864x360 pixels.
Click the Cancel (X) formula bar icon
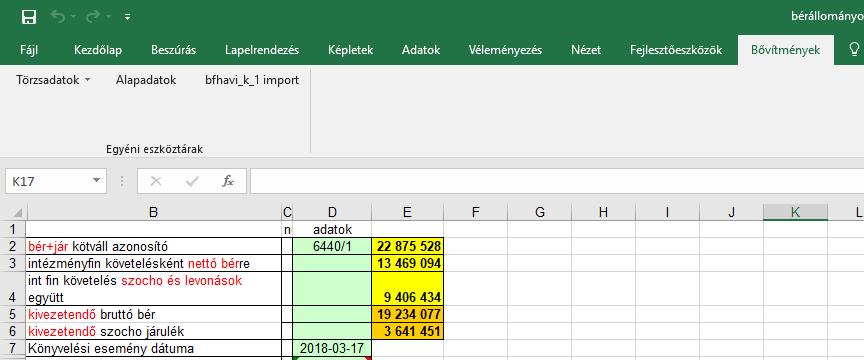click(x=156, y=181)
